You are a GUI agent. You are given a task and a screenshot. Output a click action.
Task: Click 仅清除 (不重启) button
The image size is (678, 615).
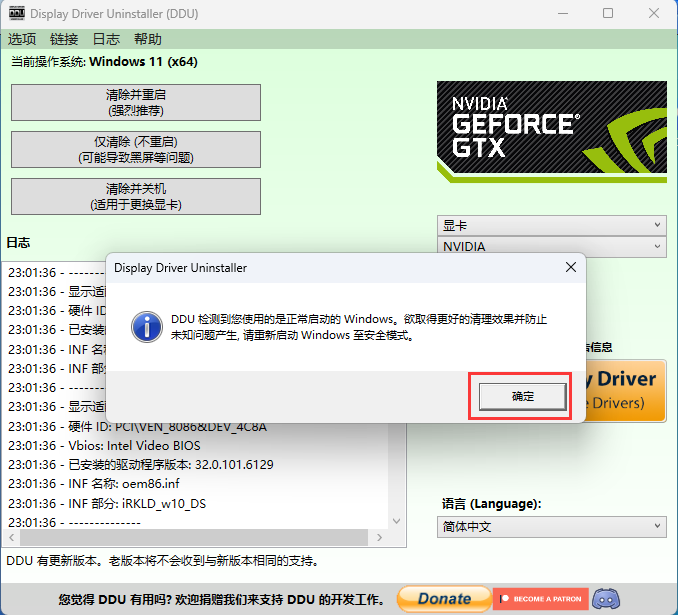tap(136, 149)
